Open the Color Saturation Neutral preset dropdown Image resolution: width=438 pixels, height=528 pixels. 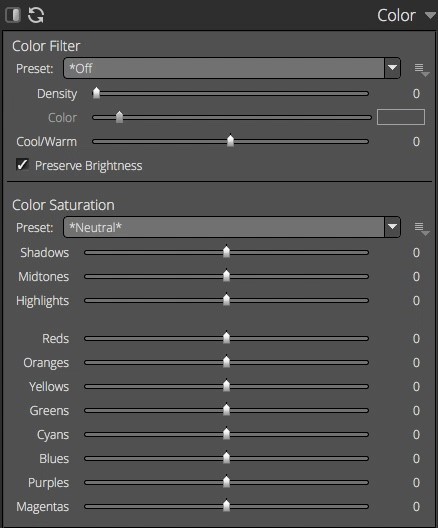click(232, 227)
